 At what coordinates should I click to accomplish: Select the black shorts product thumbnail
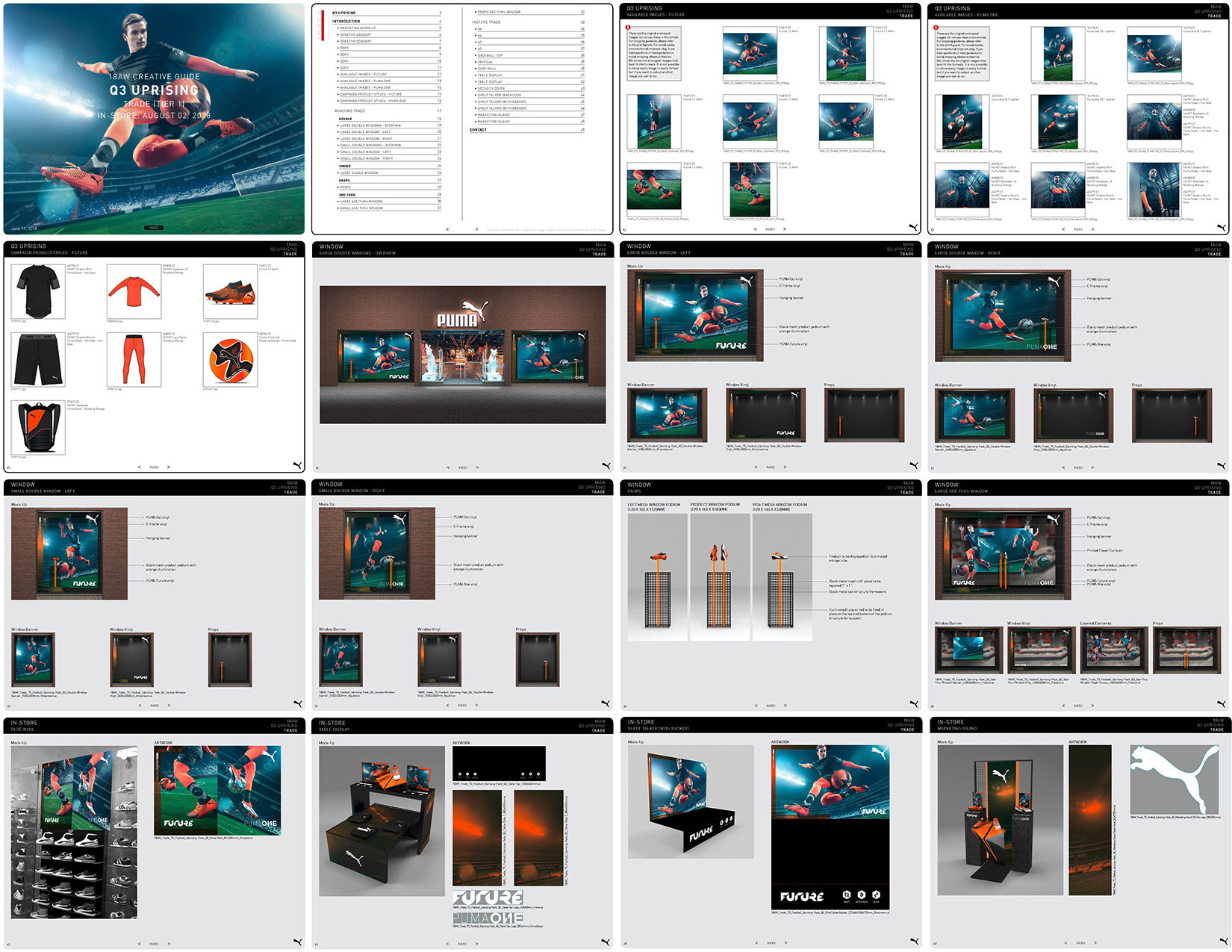pos(38,359)
